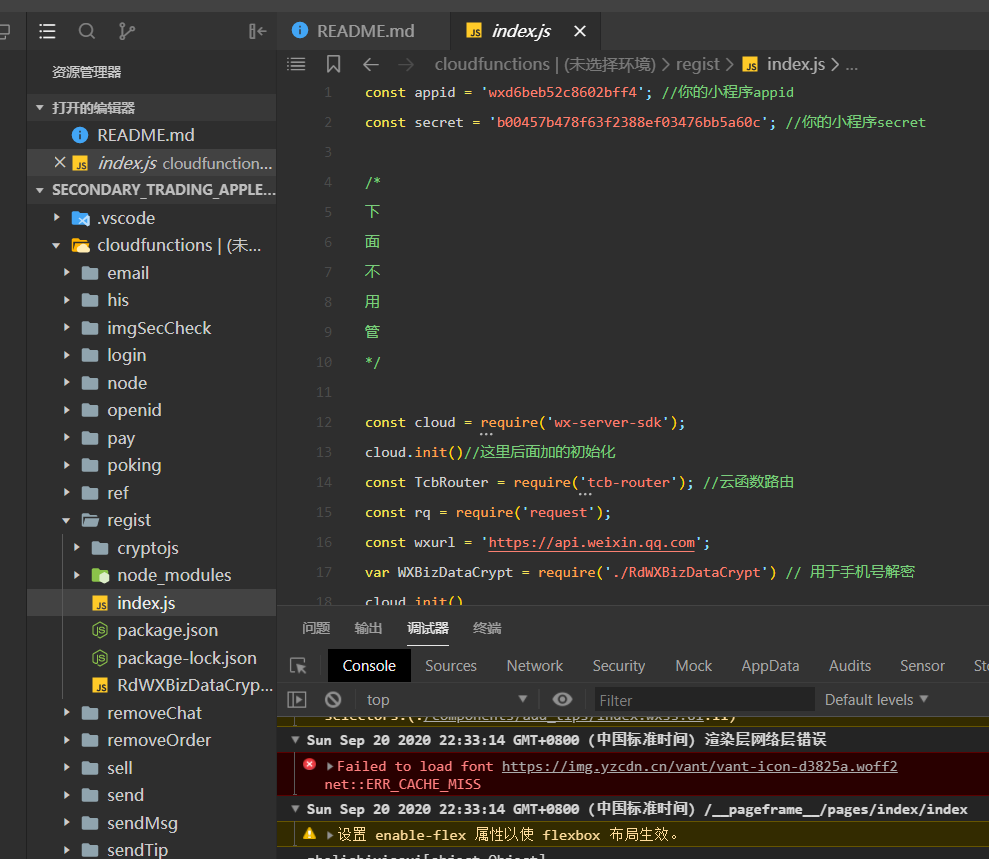This screenshot has height=859, width=989.
Task: Select the Mock devtools tab
Action: (x=694, y=666)
